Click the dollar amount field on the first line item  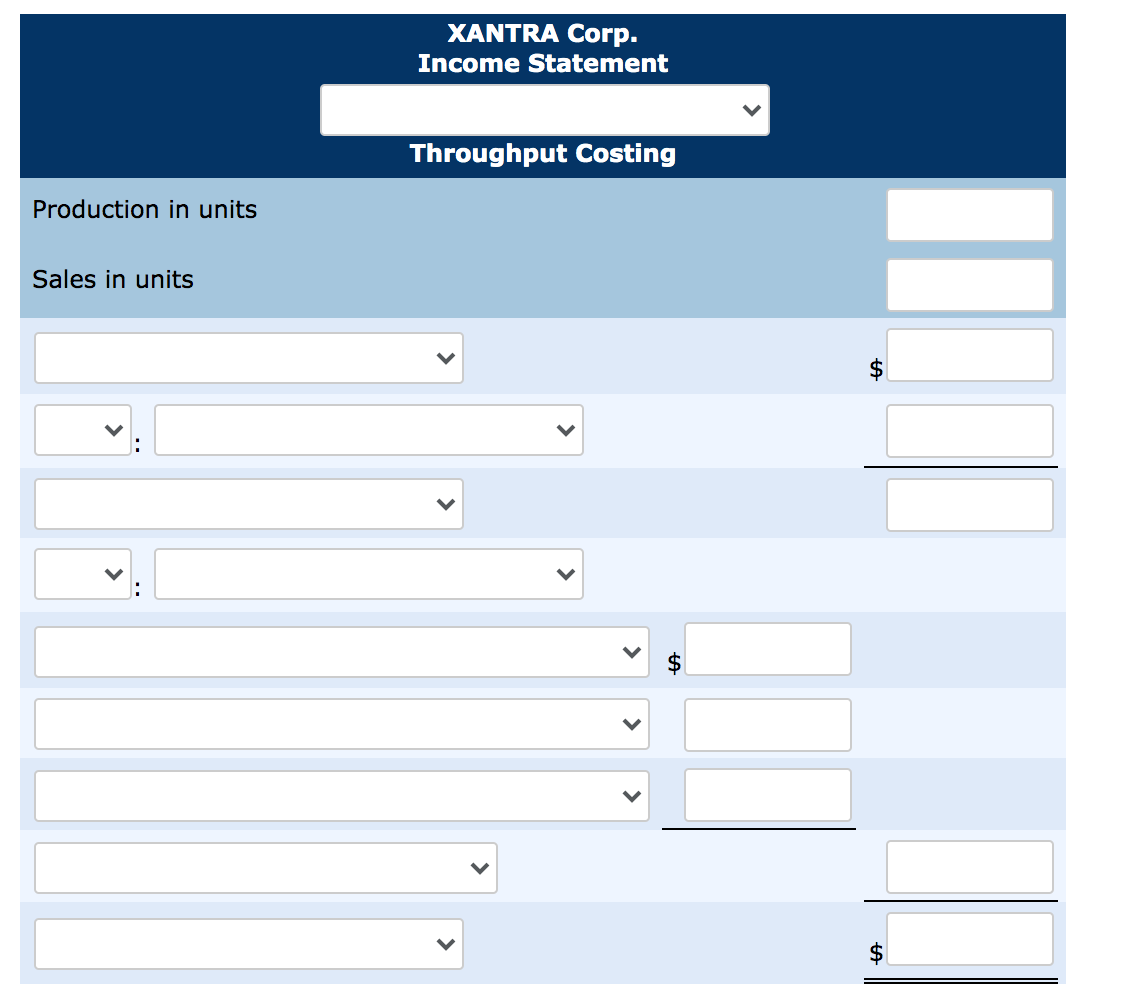pos(970,355)
